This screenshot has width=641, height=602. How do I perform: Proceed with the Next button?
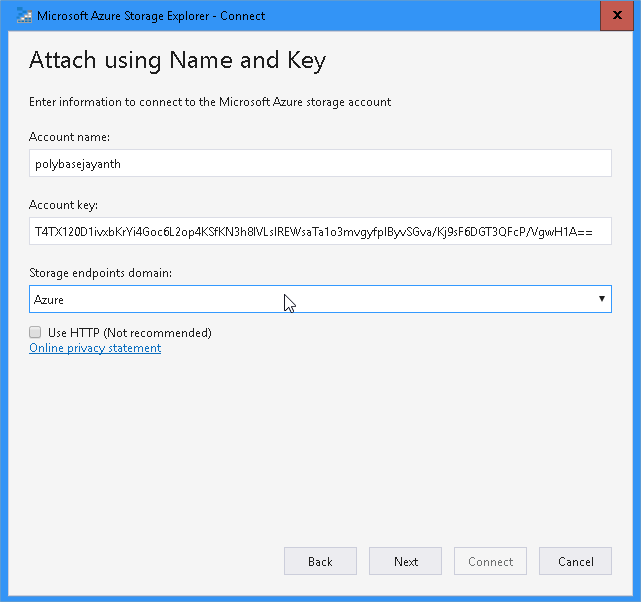[405, 561]
